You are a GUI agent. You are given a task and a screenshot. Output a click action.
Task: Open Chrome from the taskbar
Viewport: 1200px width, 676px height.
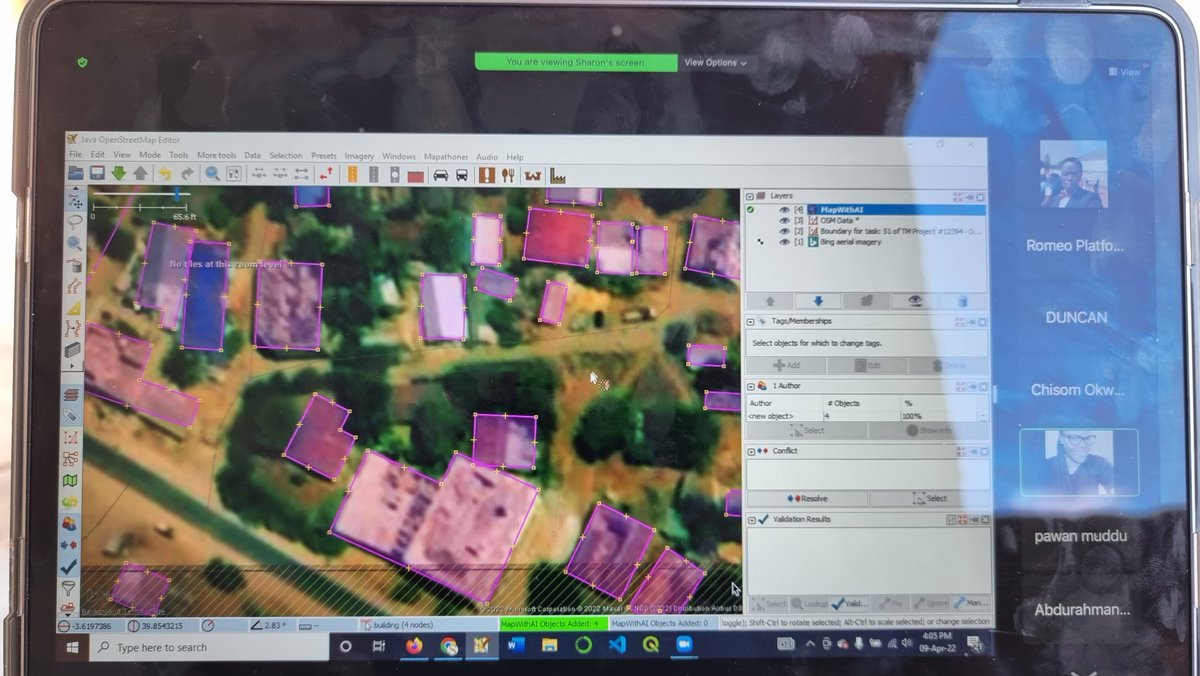click(x=448, y=646)
